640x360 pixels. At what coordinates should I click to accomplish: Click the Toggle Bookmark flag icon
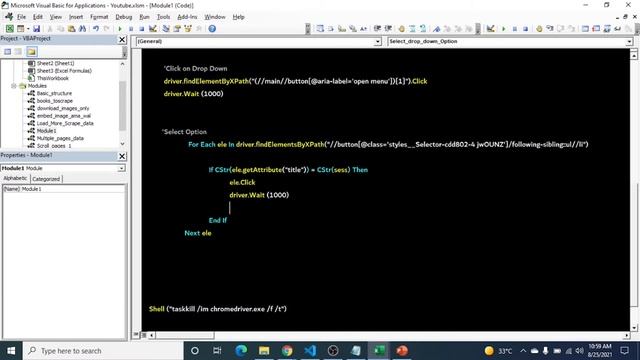(437, 29)
